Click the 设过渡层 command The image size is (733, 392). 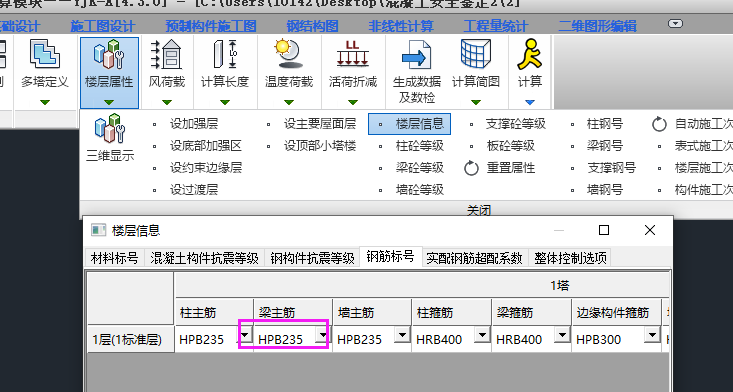pyautogui.click(x=194, y=190)
